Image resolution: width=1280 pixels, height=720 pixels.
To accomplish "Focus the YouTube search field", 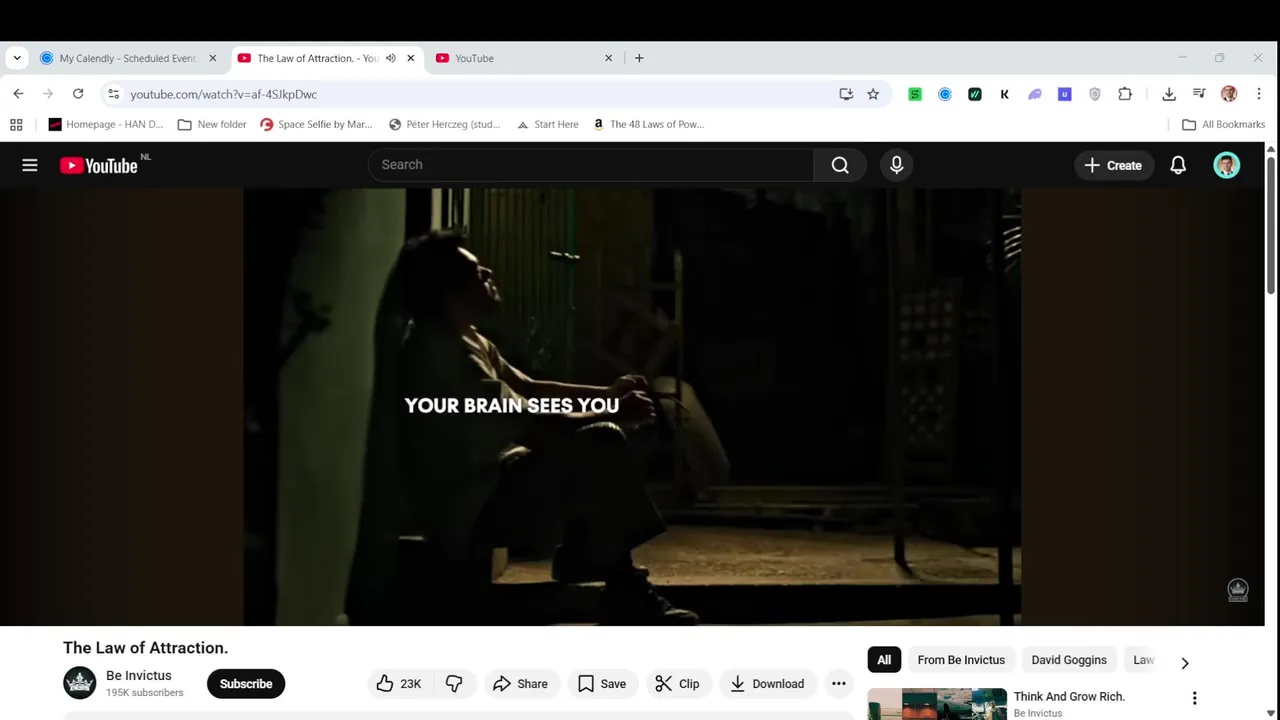I will [590, 165].
